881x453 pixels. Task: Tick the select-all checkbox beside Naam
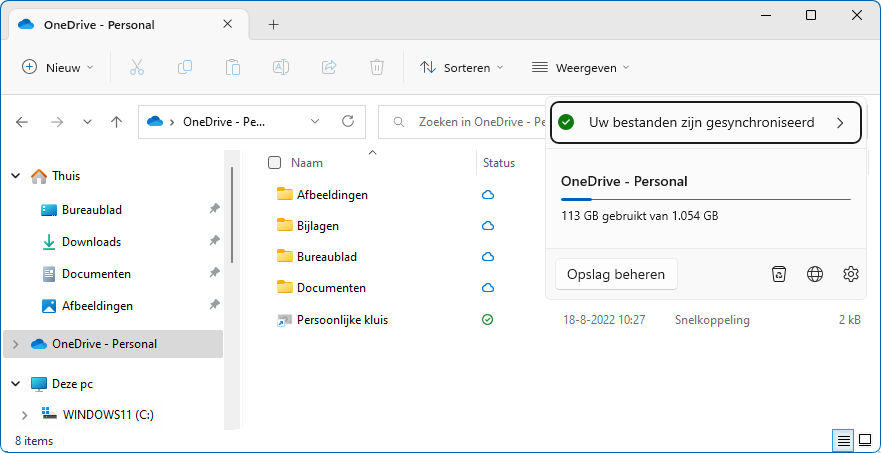pyautogui.click(x=274, y=163)
